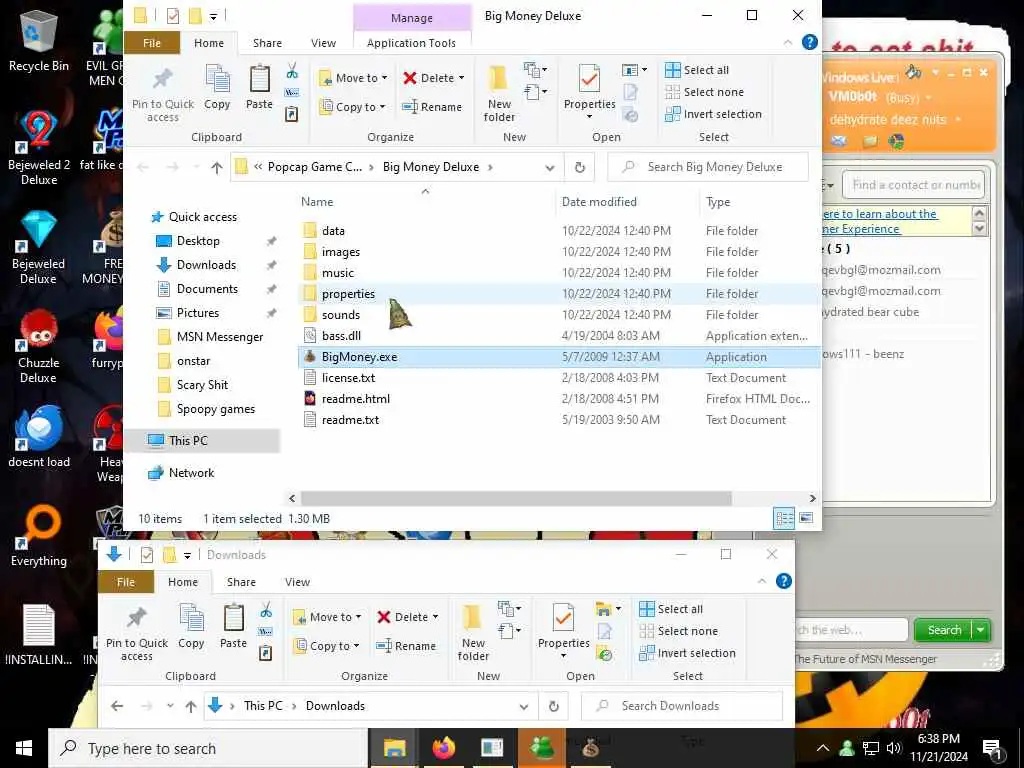Image resolution: width=1024 pixels, height=768 pixels.
Task: Click New folder in Downloads window
Action: [473, 633]
